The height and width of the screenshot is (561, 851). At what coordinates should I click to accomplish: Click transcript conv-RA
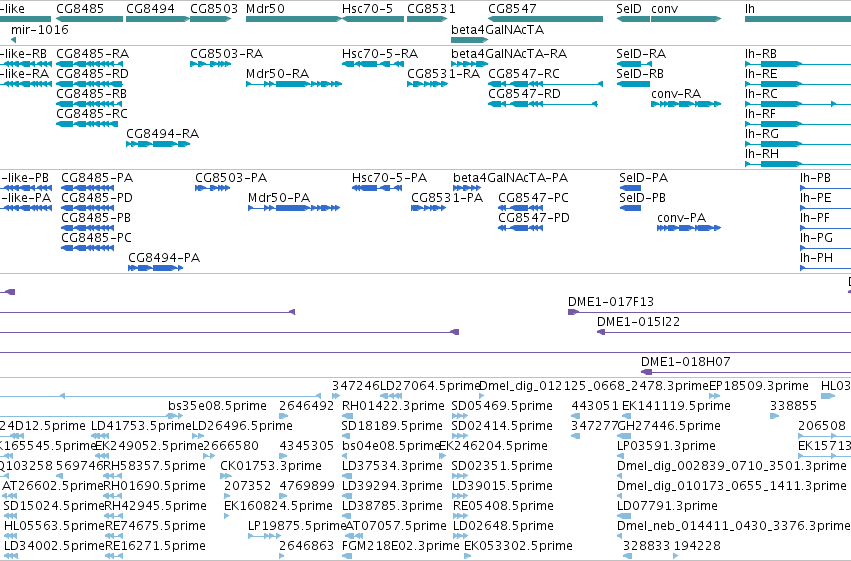click(x=686, y=104)
